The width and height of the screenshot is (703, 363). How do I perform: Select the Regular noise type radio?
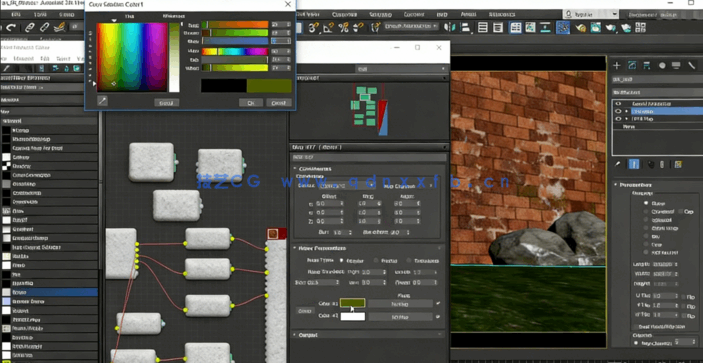(342, 260)
